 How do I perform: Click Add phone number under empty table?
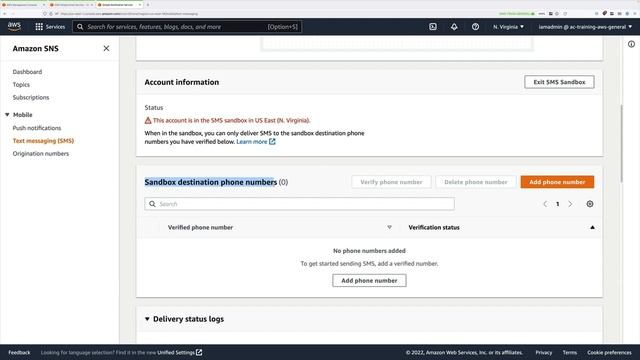point(369,280)
